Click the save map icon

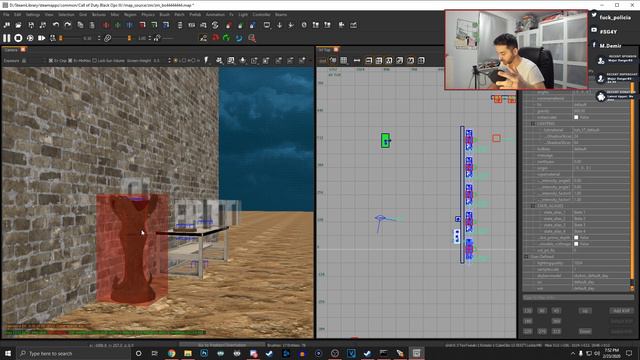(x=31, y=25)
